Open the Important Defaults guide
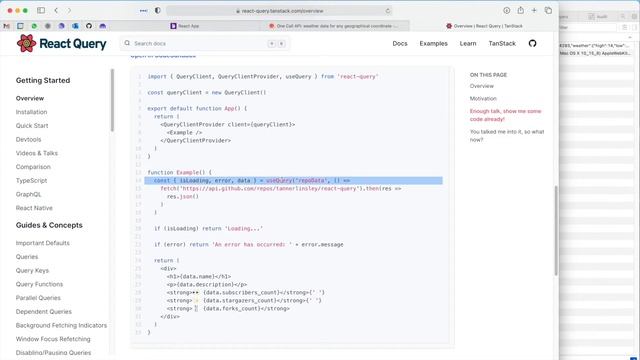Viewport: 640px width, 360px height. coord(42,243)
